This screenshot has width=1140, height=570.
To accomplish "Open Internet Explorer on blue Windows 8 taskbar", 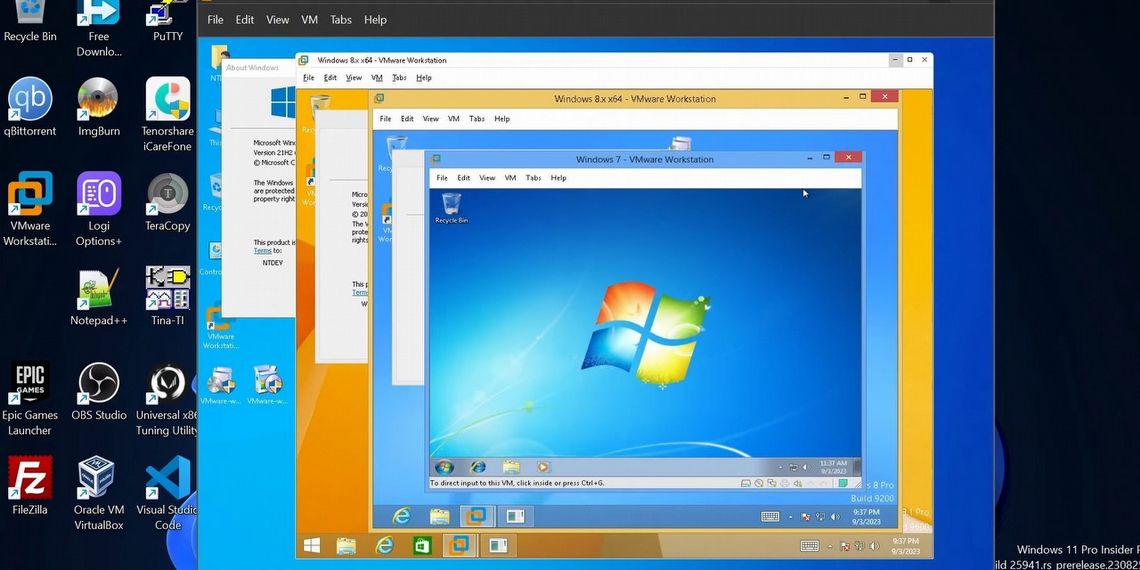I will point(401,516).
